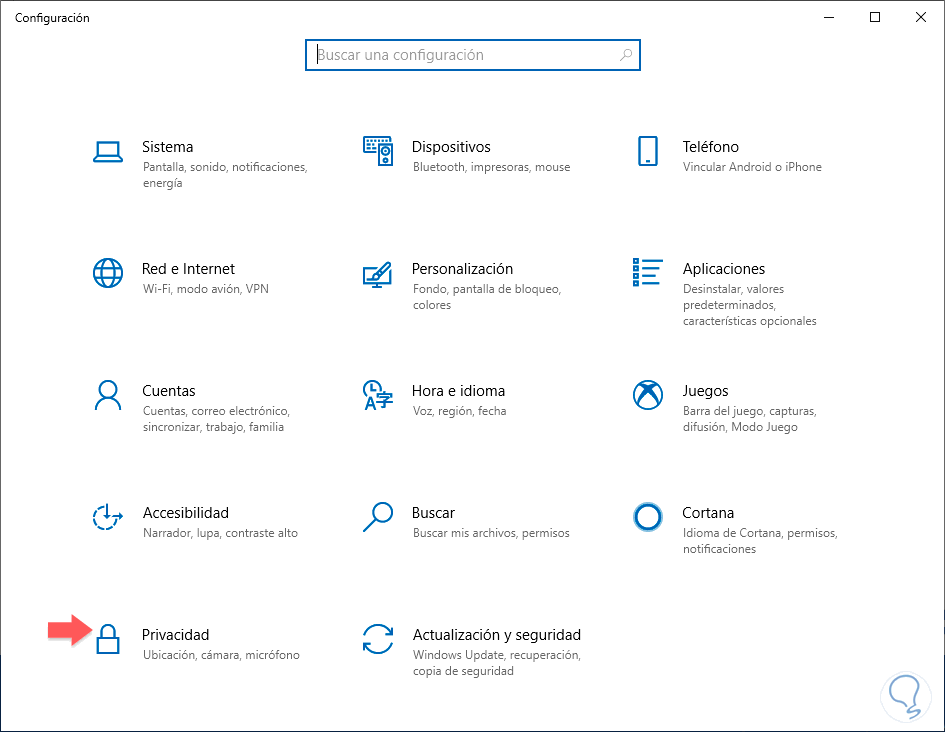Click text 'Barra del juego, capturas, difusión, Modo Juego'

(x=750, y=419)
